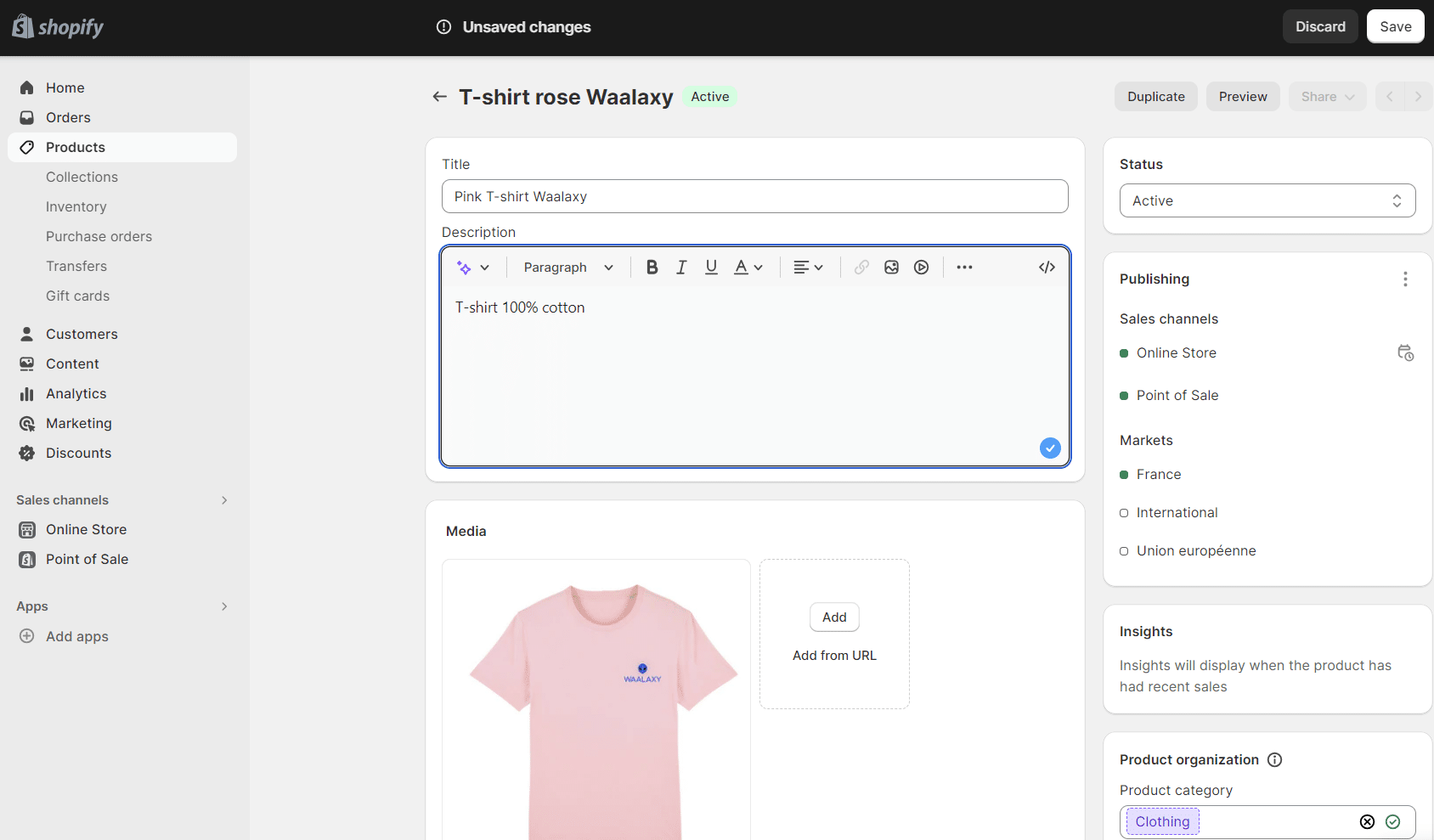Confirm the Clothing category checkmark
The image size is (1434, 840).
(1392, 821)
